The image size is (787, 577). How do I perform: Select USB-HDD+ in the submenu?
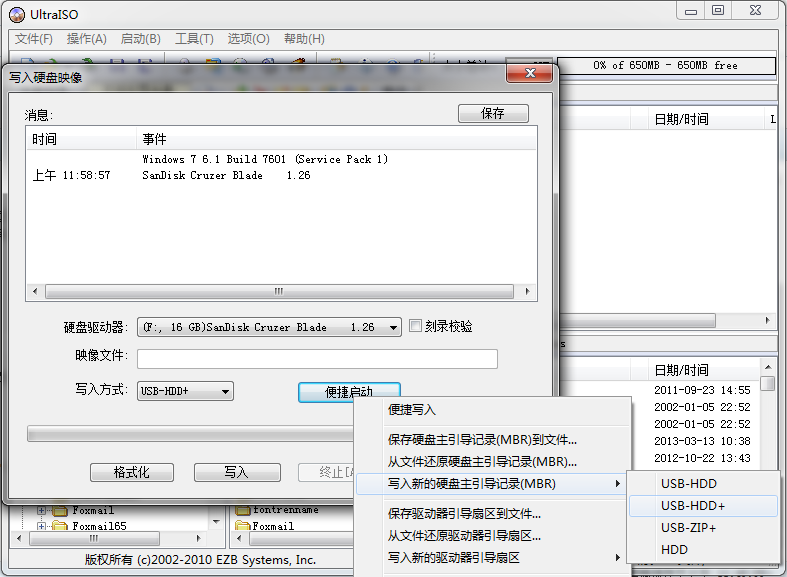[703, 506]
